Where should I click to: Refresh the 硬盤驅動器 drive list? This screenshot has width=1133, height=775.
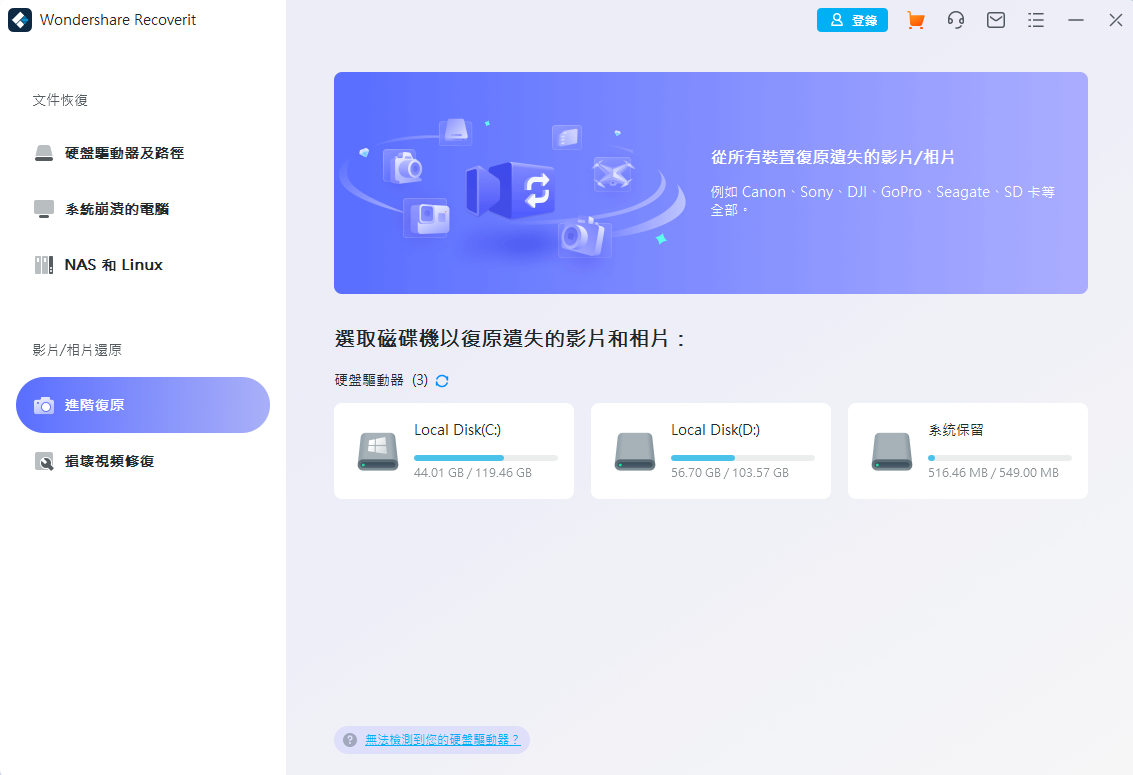tap(442, 381)
